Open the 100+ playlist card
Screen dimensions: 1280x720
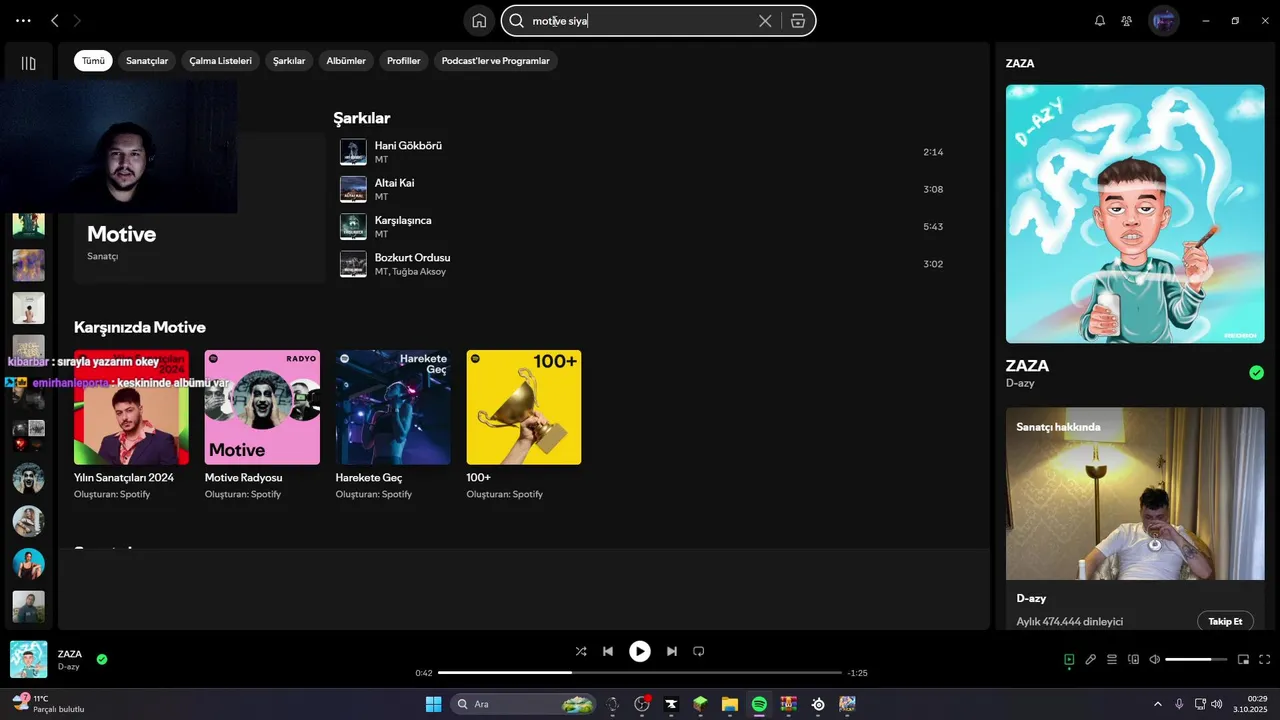pyautogui.click(x=524, y=425)
